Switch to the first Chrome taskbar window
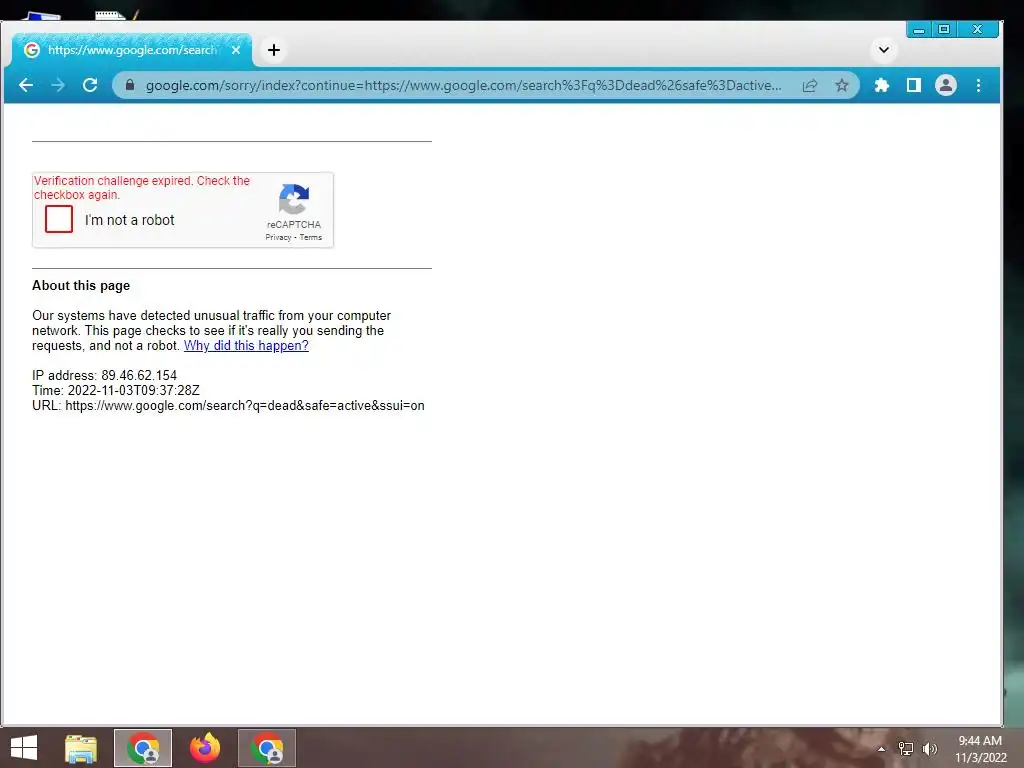The width and height of the screenshot is (1024, 768). pyautogui.click(x=143, y=748)
